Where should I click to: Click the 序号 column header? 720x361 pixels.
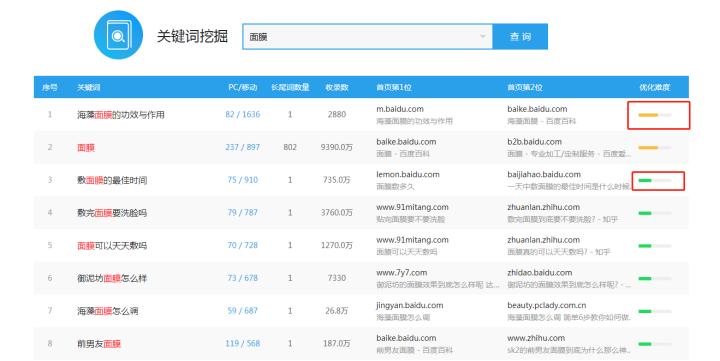[x=50, y=87]
